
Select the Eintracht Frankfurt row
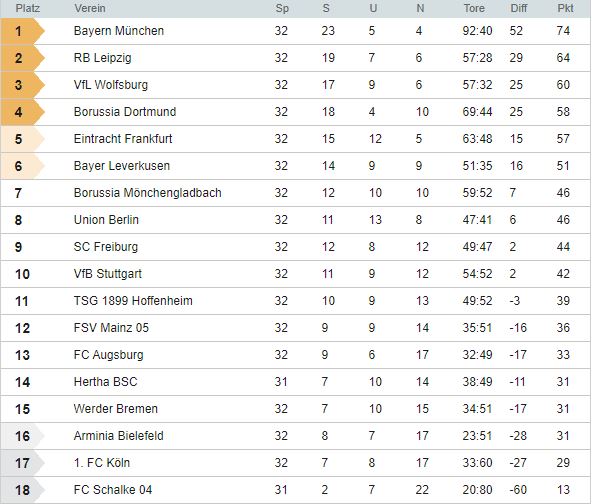tap(296, 139)
